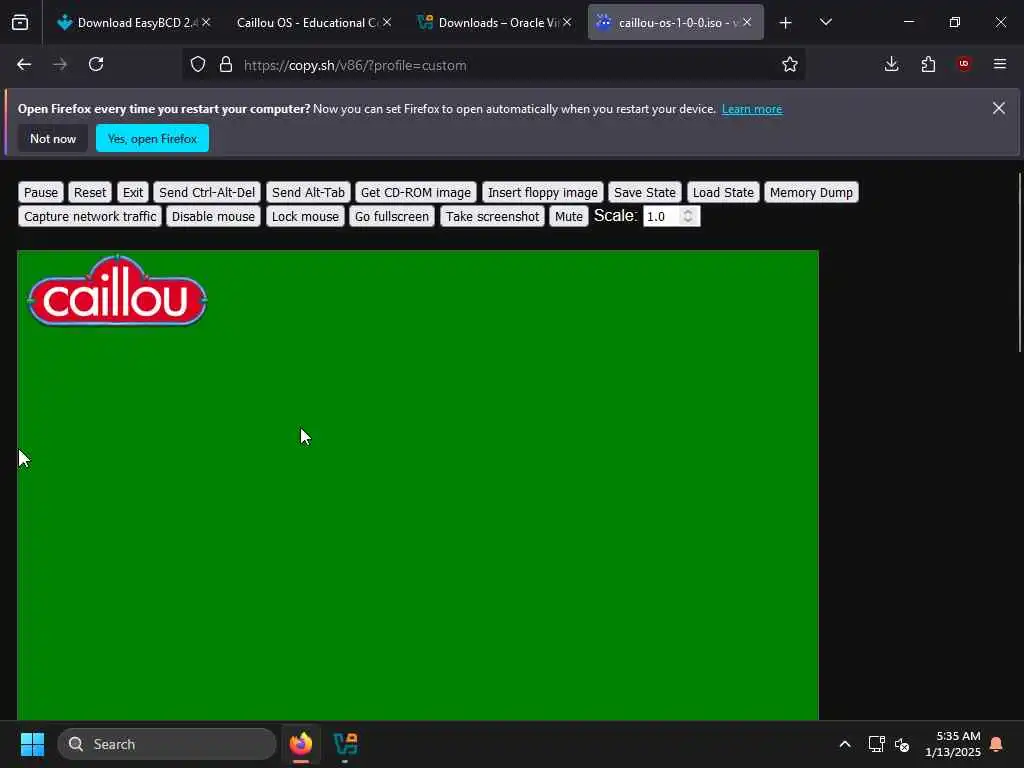The width and height of the screenshot is (1024, 768).
Task: Close the caillou-os-1-0-0.iso tab
Action: click(747, 22)
